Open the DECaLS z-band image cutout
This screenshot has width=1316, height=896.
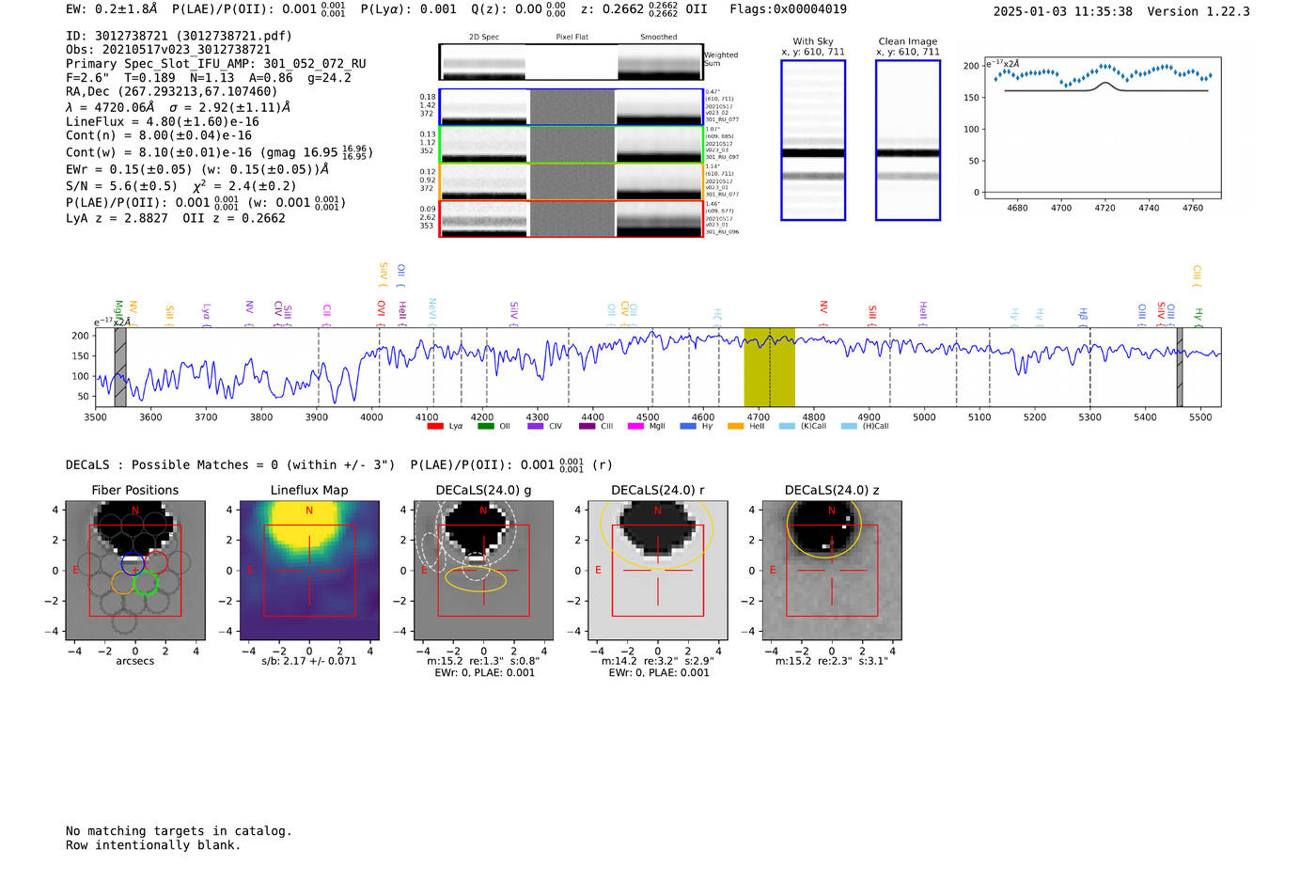tap(831, 571)
